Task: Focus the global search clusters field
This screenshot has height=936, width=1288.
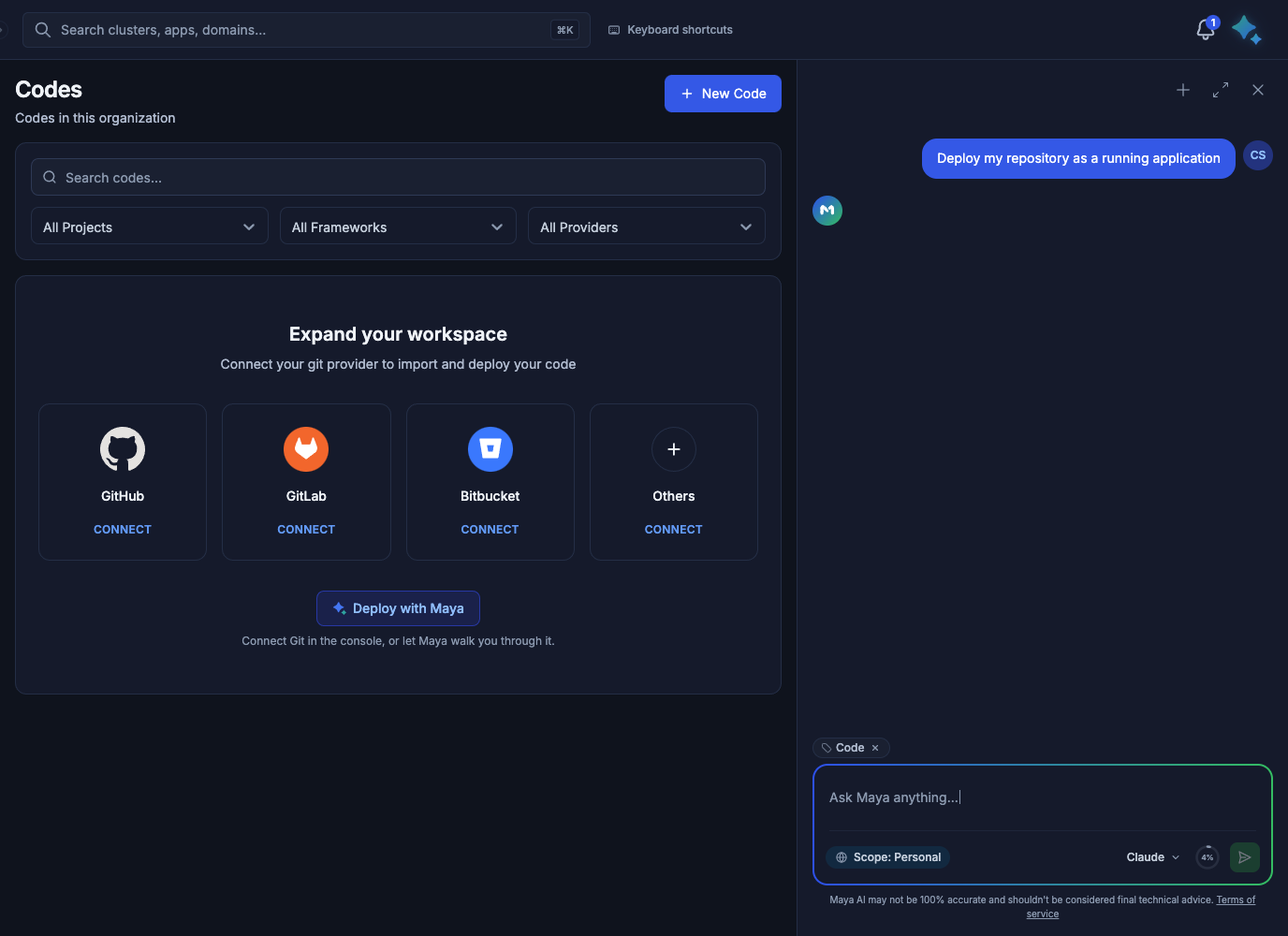Action: coord(306,30)
